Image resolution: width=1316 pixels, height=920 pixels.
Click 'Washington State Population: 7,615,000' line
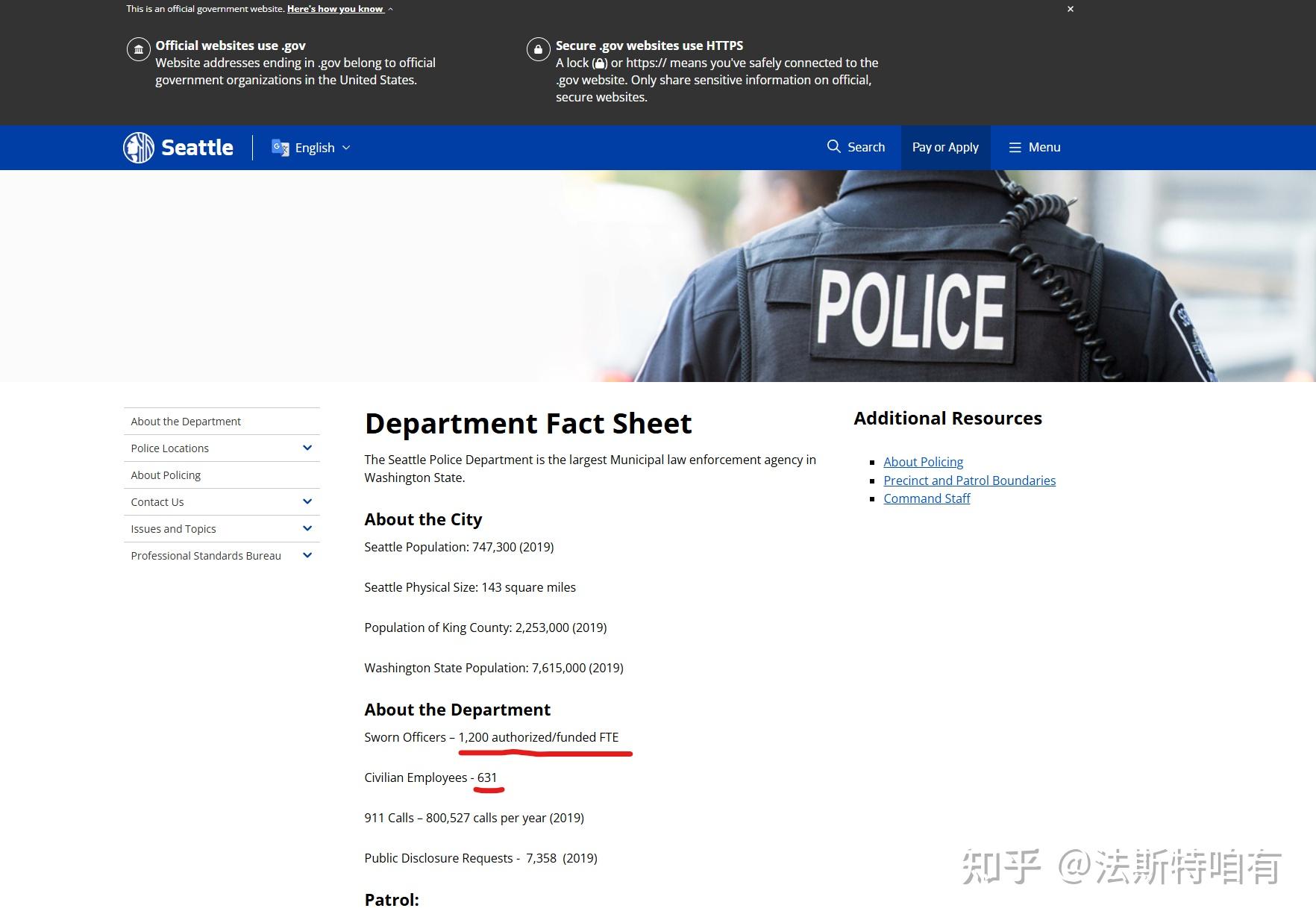494,668
